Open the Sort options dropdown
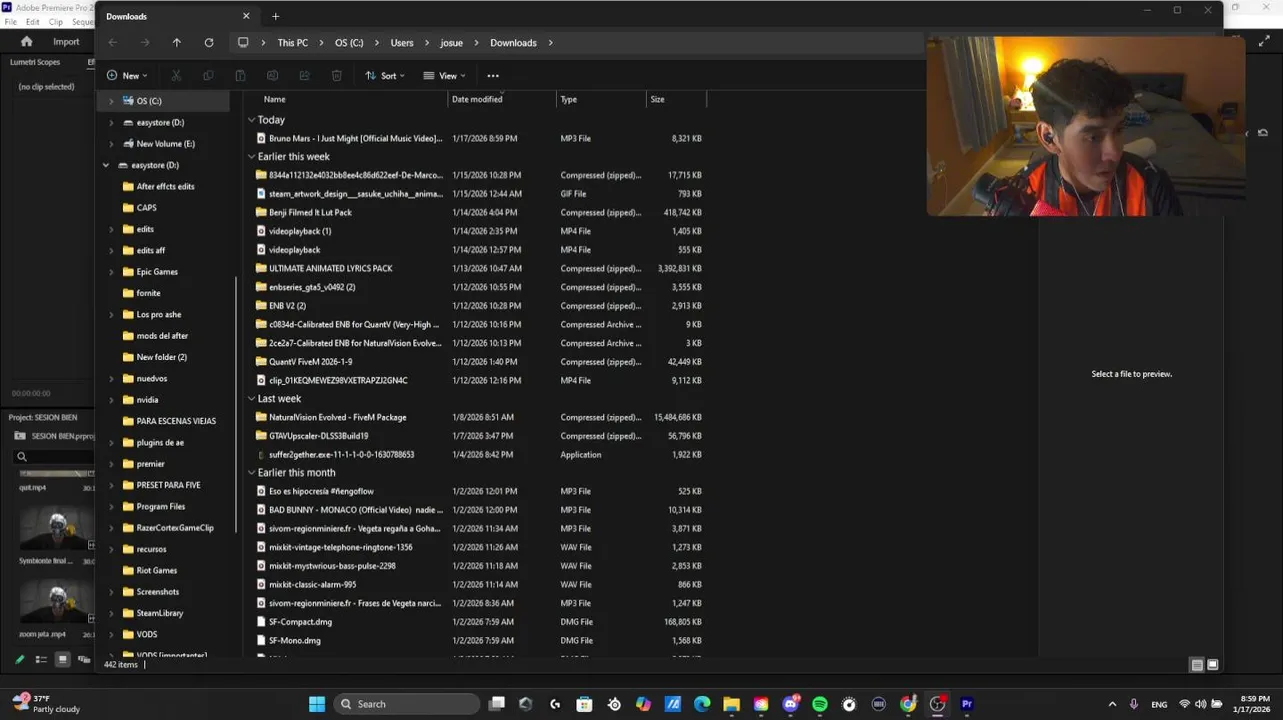 click(386, 76)
